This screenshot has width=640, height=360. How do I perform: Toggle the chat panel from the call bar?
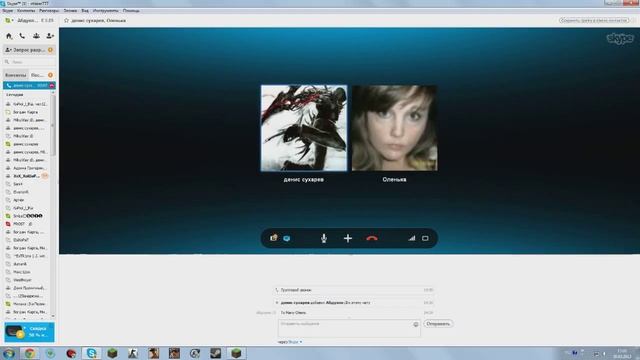[287, 238]
